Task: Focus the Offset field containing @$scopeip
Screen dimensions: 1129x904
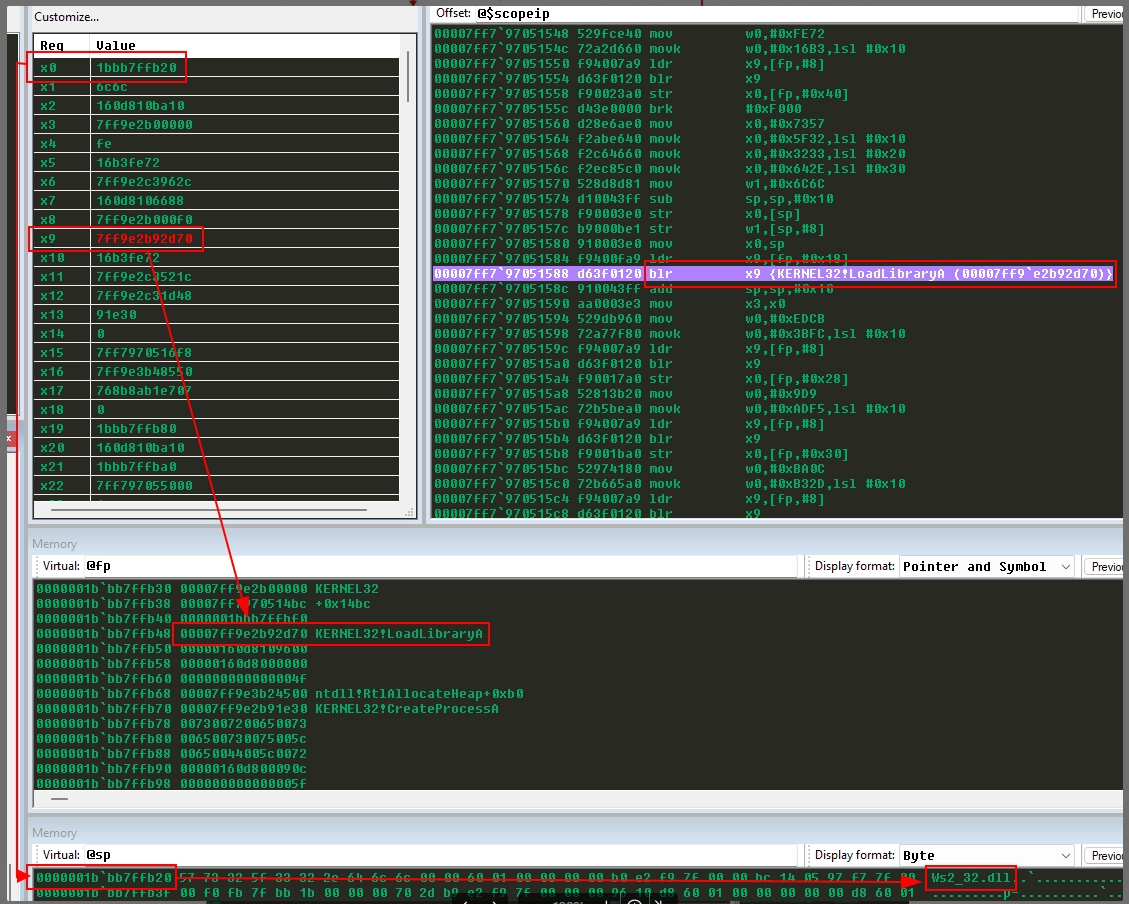Action: point(776,14)
